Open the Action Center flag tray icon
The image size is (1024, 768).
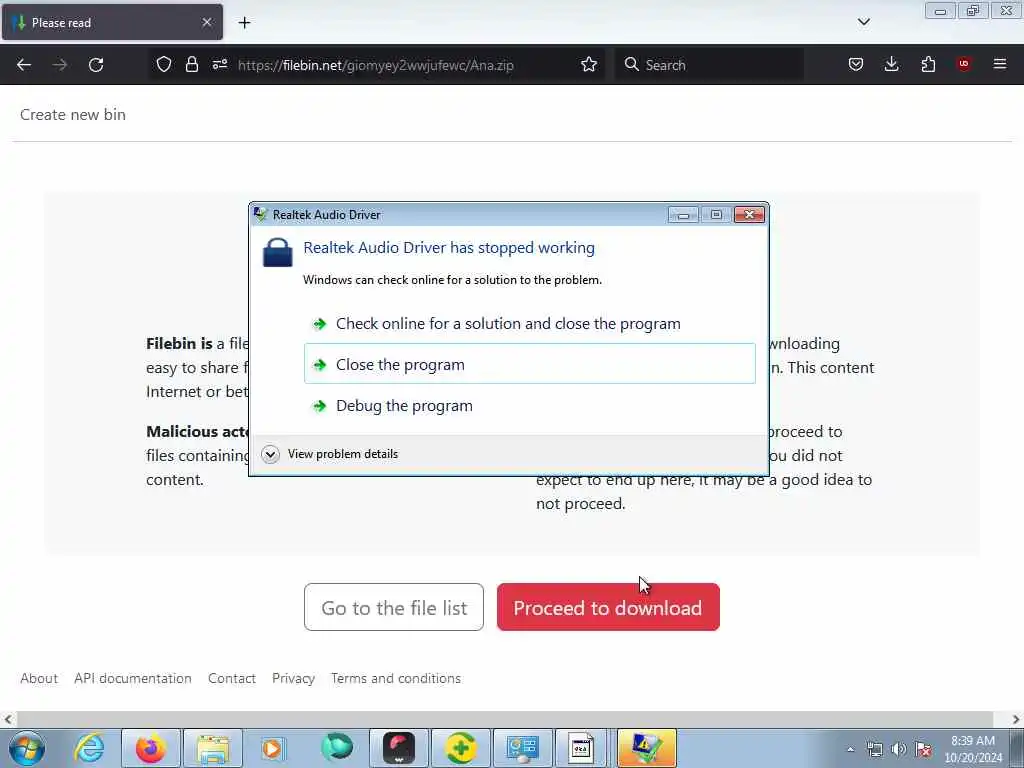(x=923, y=749)
